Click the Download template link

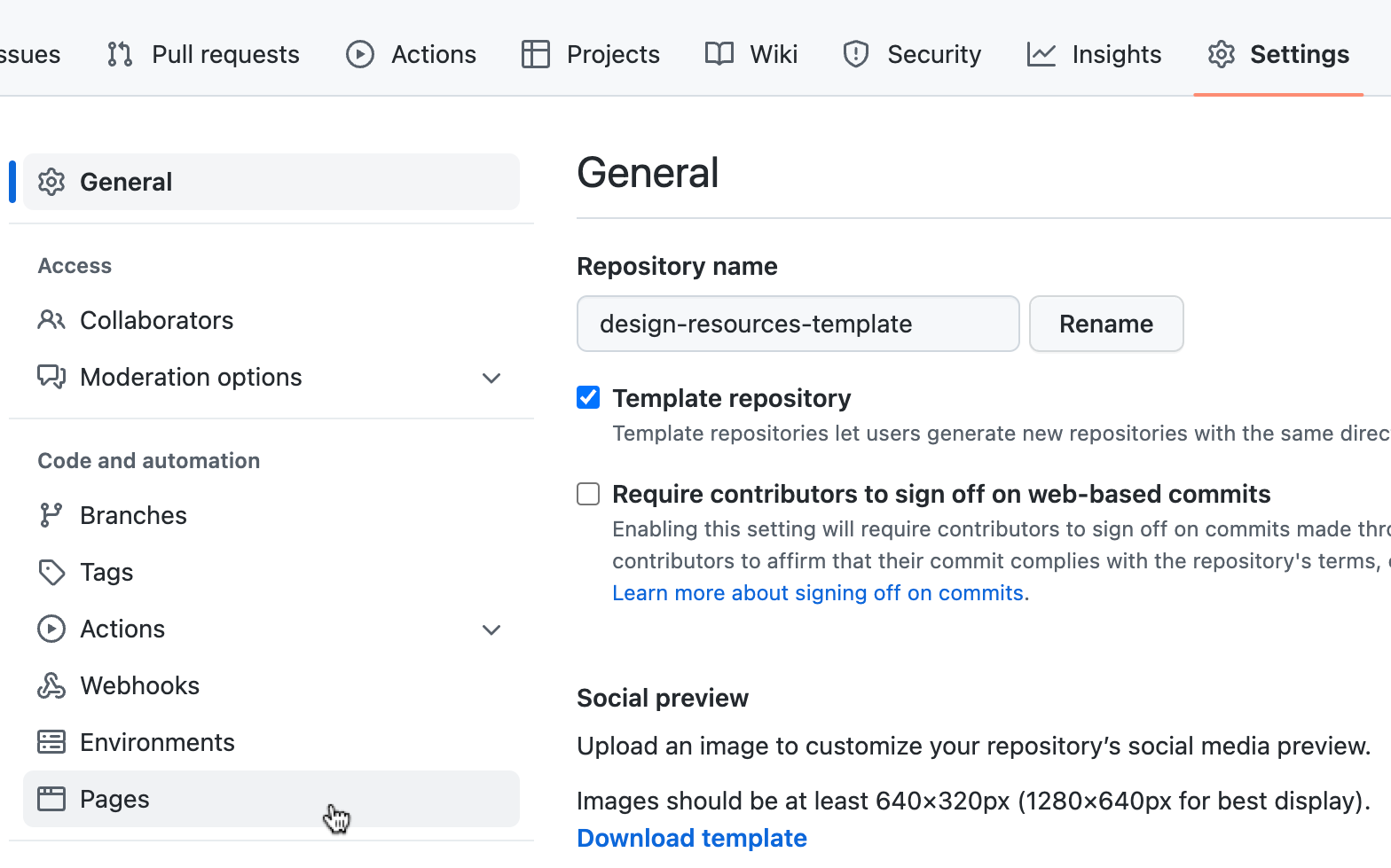click(692, 838)
